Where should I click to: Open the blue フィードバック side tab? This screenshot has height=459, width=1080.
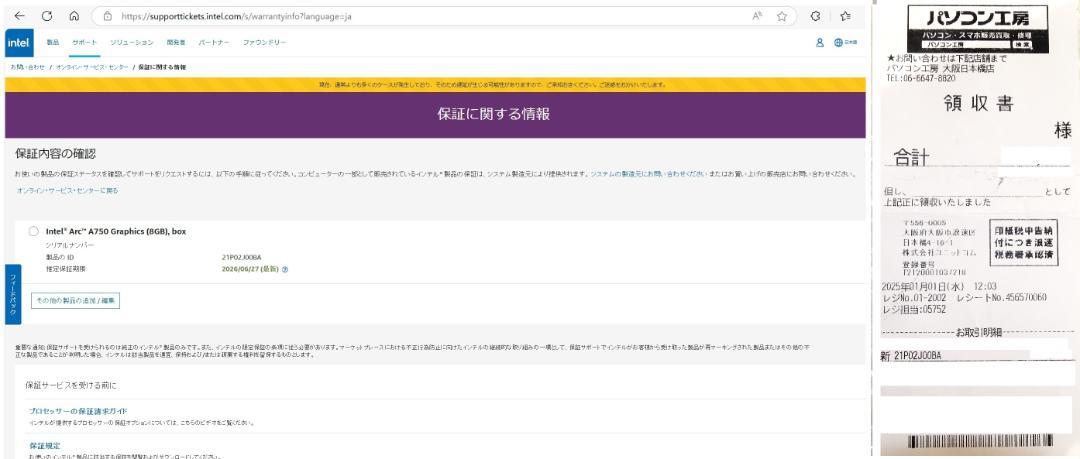13,294
